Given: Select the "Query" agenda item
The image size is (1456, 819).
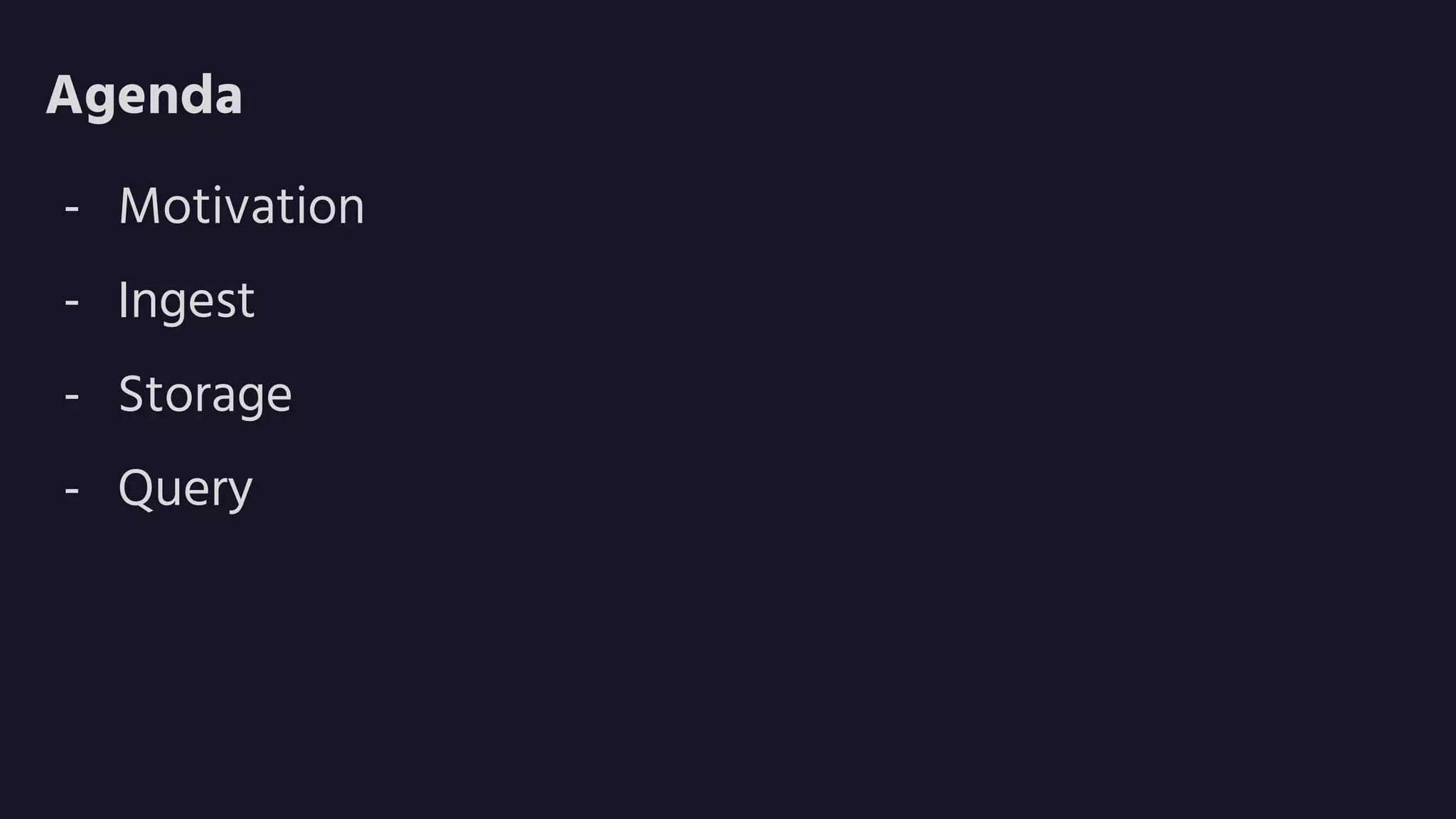Looking at the screenshot, I should pyautogui.click(x=186, y=489).
